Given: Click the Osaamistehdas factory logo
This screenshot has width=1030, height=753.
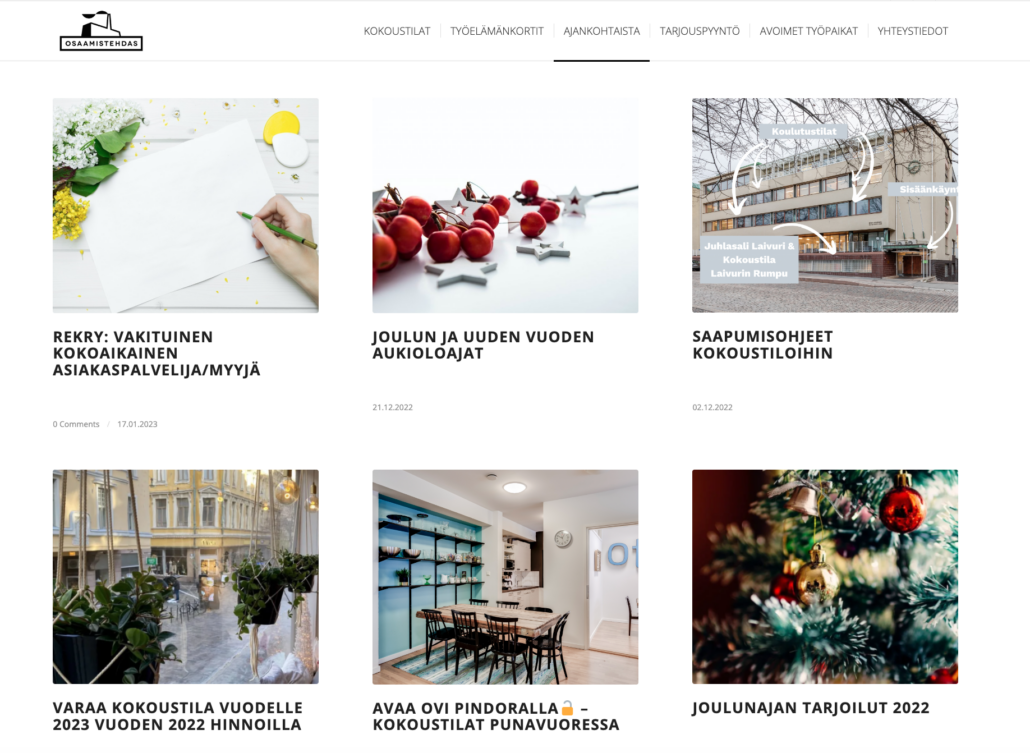Looking at the screenshot, I should point(101,31).
